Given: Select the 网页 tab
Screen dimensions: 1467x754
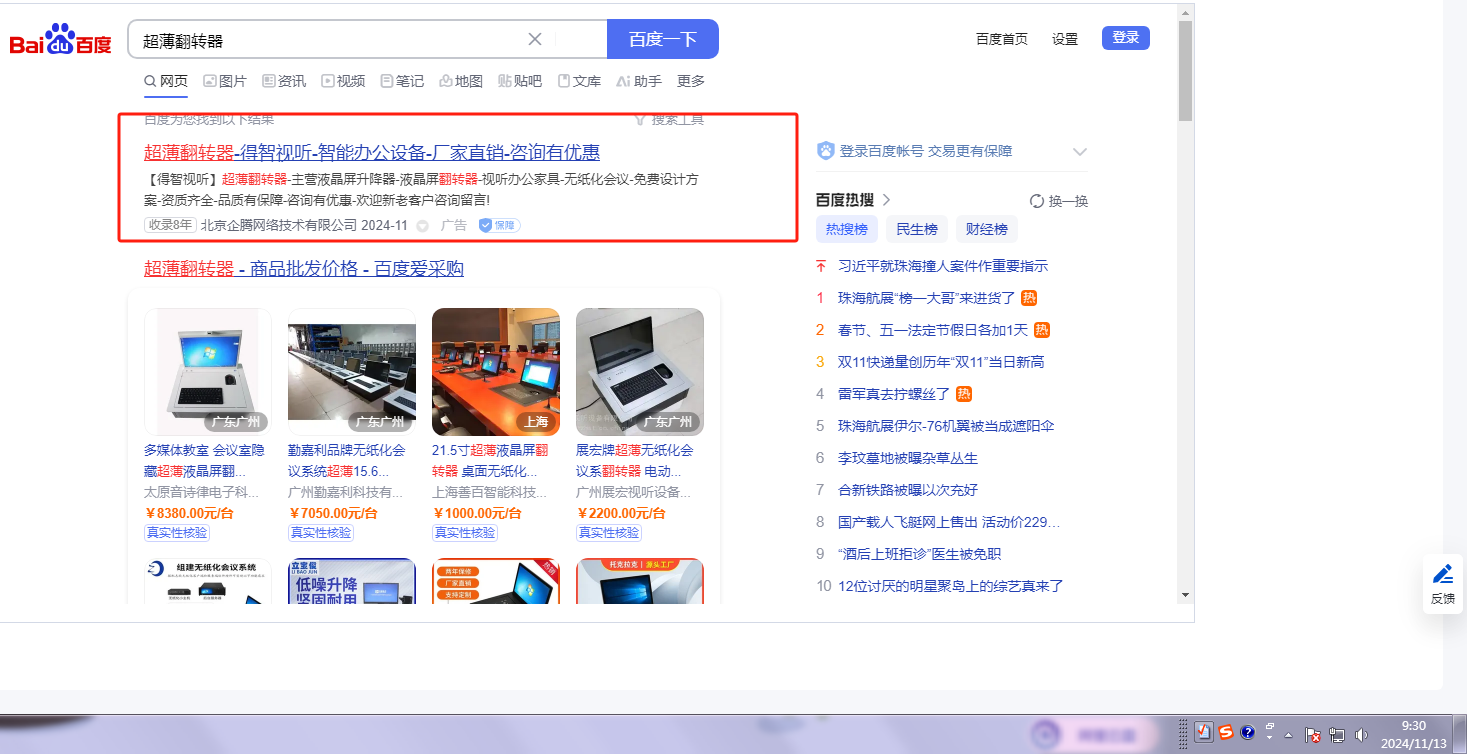Looking at the screenshot, I should pyautogui.click(x=166, y=81).
